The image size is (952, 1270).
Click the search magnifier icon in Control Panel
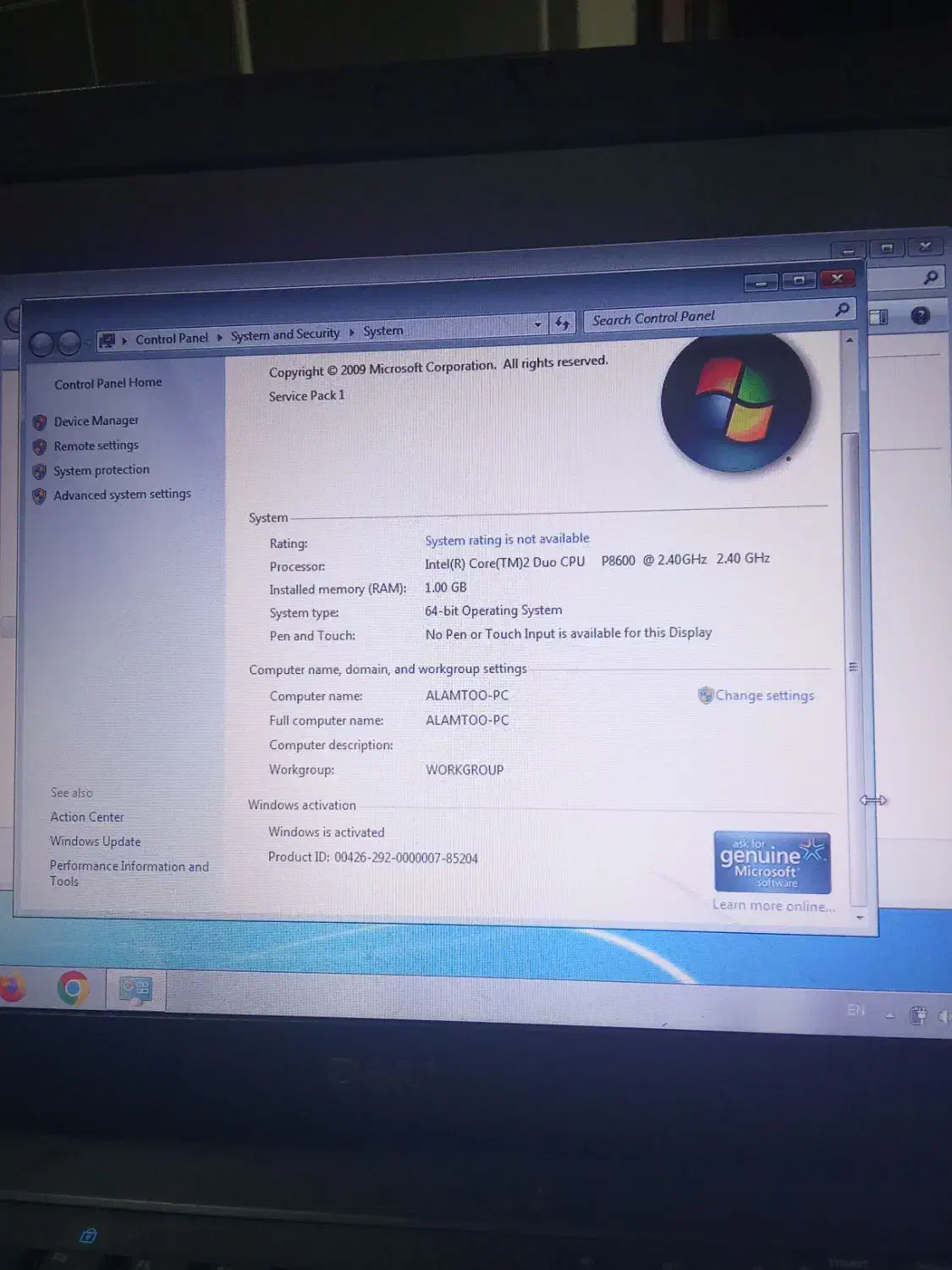point(842,310)
